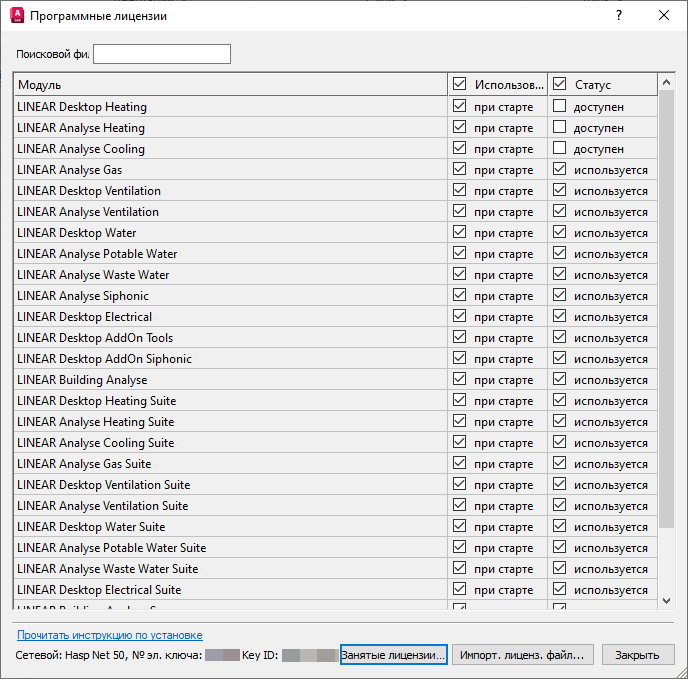This screenshot has width=688, height=679.
Task: Uncheck используется for LINEAR Analyse Gas
Action: click(559, 169)
